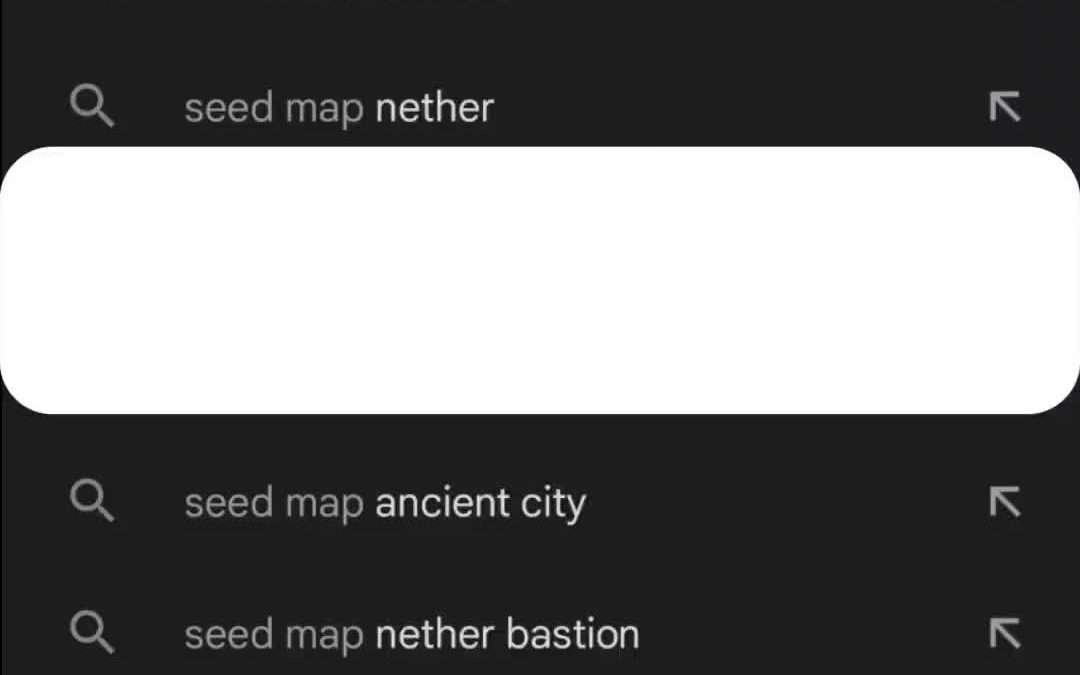Click the magnifier icon beside 'seed map nether'
1080x675 pixels.
(92, 106)
